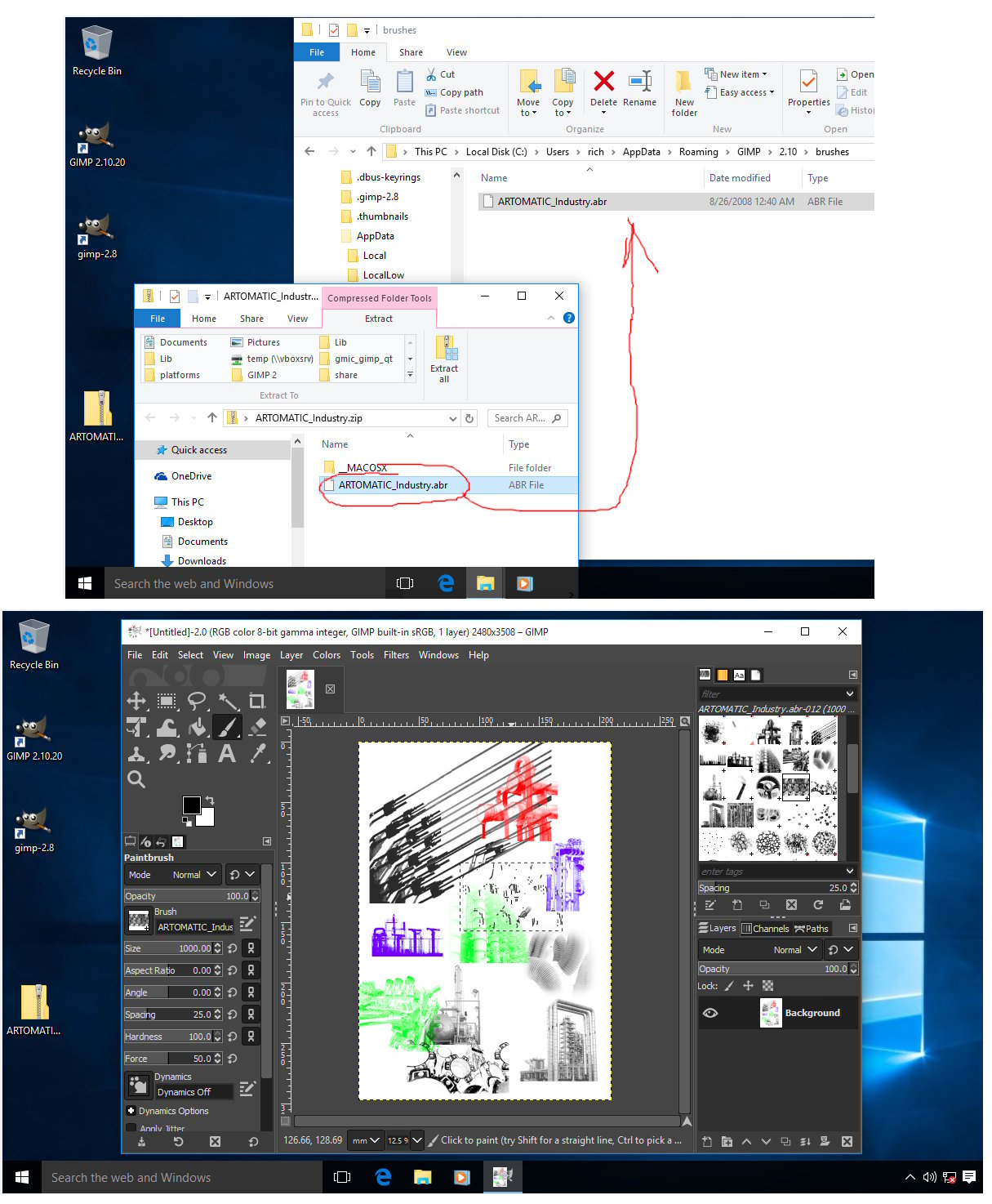
Task: Open brush filter dropdown arrow
Action: point(850,693)
